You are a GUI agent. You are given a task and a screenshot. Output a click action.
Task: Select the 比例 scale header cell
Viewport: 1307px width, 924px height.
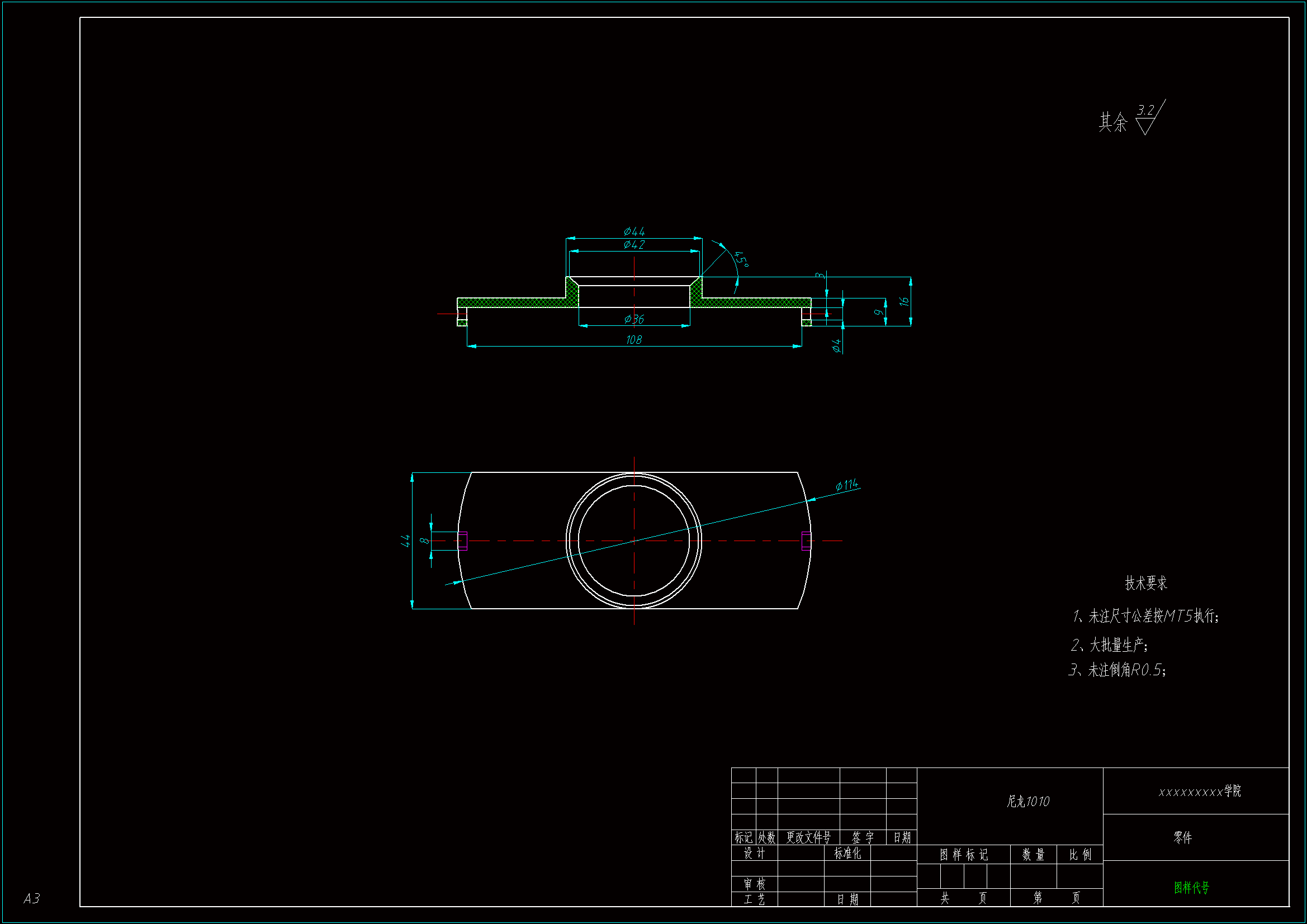[x=1080, y=855]
